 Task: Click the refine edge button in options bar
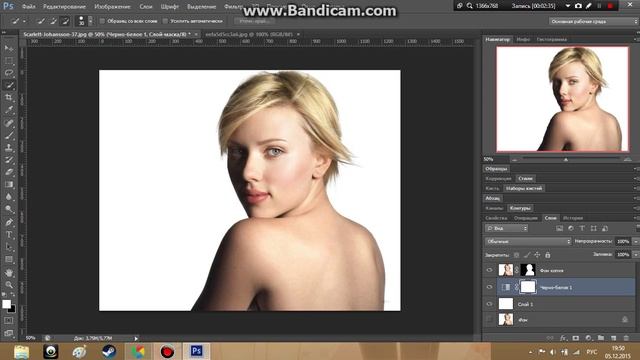click(254, 21)
